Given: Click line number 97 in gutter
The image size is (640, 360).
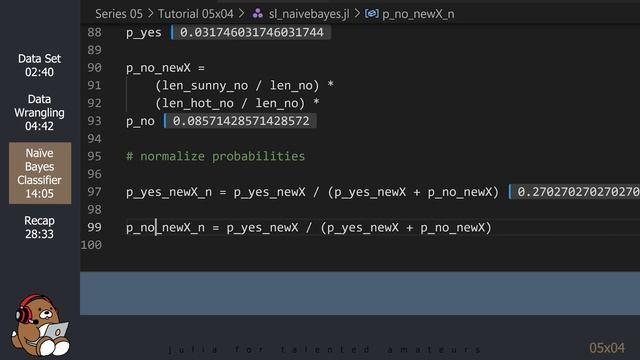Looking at the screenshot, I should click(x=94, y=191).
